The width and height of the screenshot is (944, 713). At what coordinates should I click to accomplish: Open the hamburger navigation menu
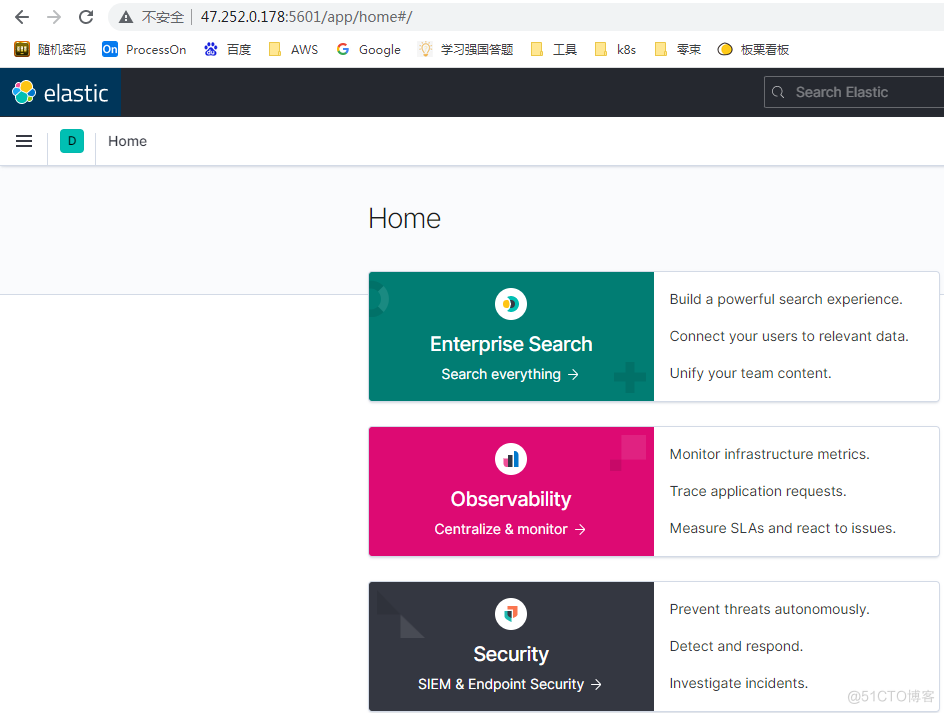click(24, 141)
